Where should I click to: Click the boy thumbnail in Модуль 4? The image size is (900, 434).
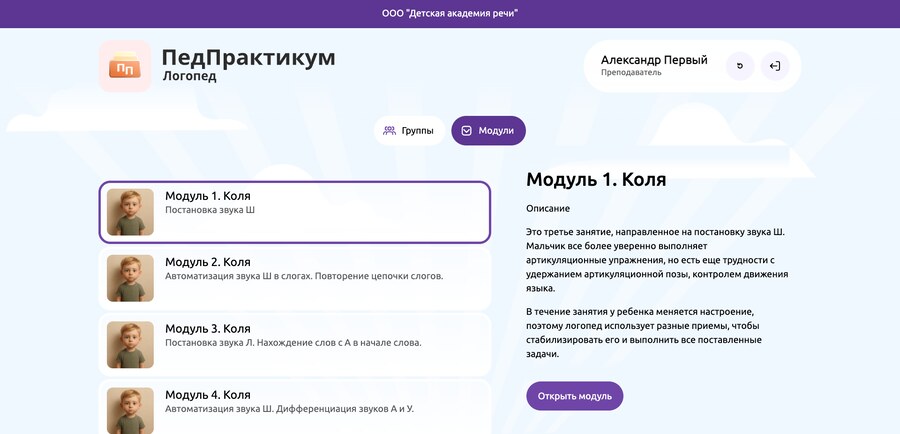(x=130, y=410)
